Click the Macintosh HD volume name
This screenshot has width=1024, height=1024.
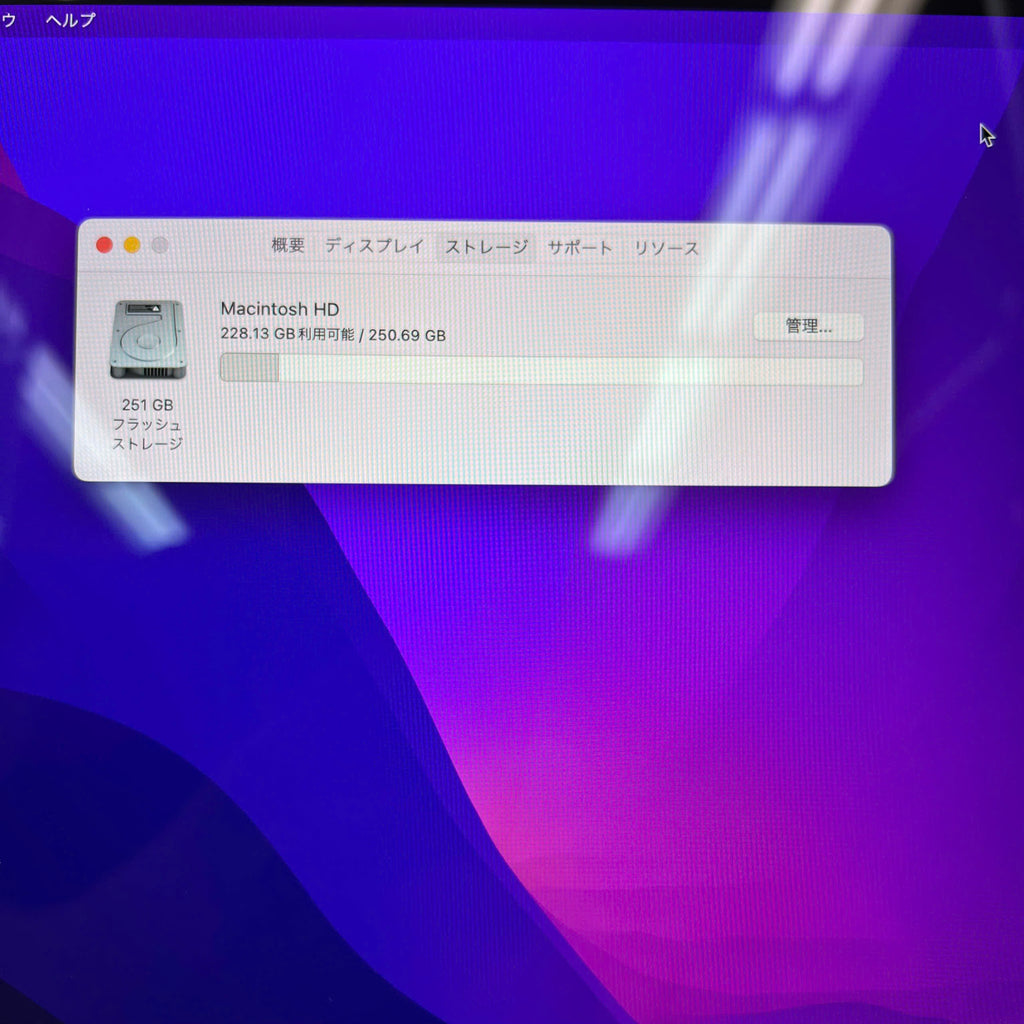point(280,309)
